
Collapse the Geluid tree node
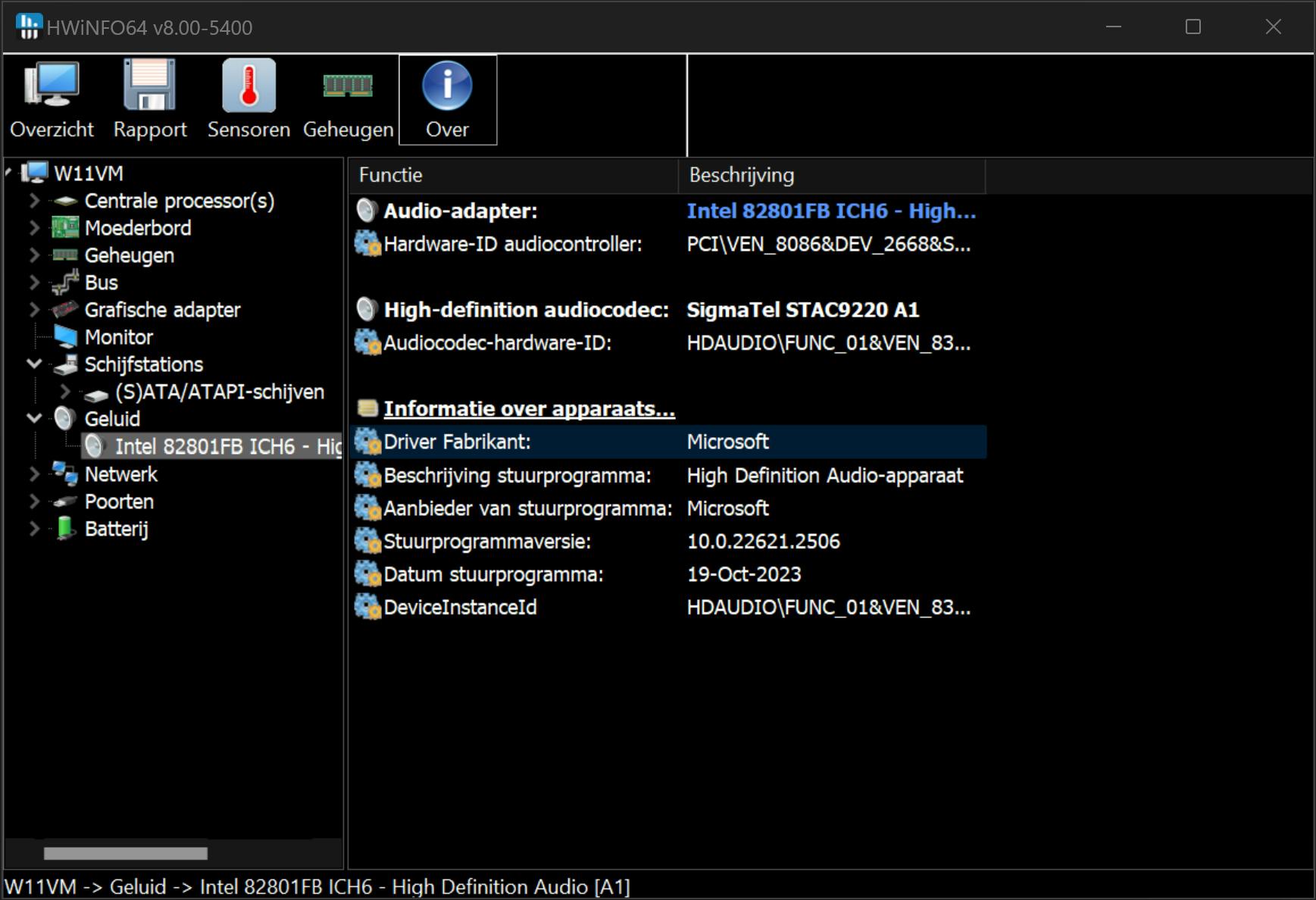point(34,418)
